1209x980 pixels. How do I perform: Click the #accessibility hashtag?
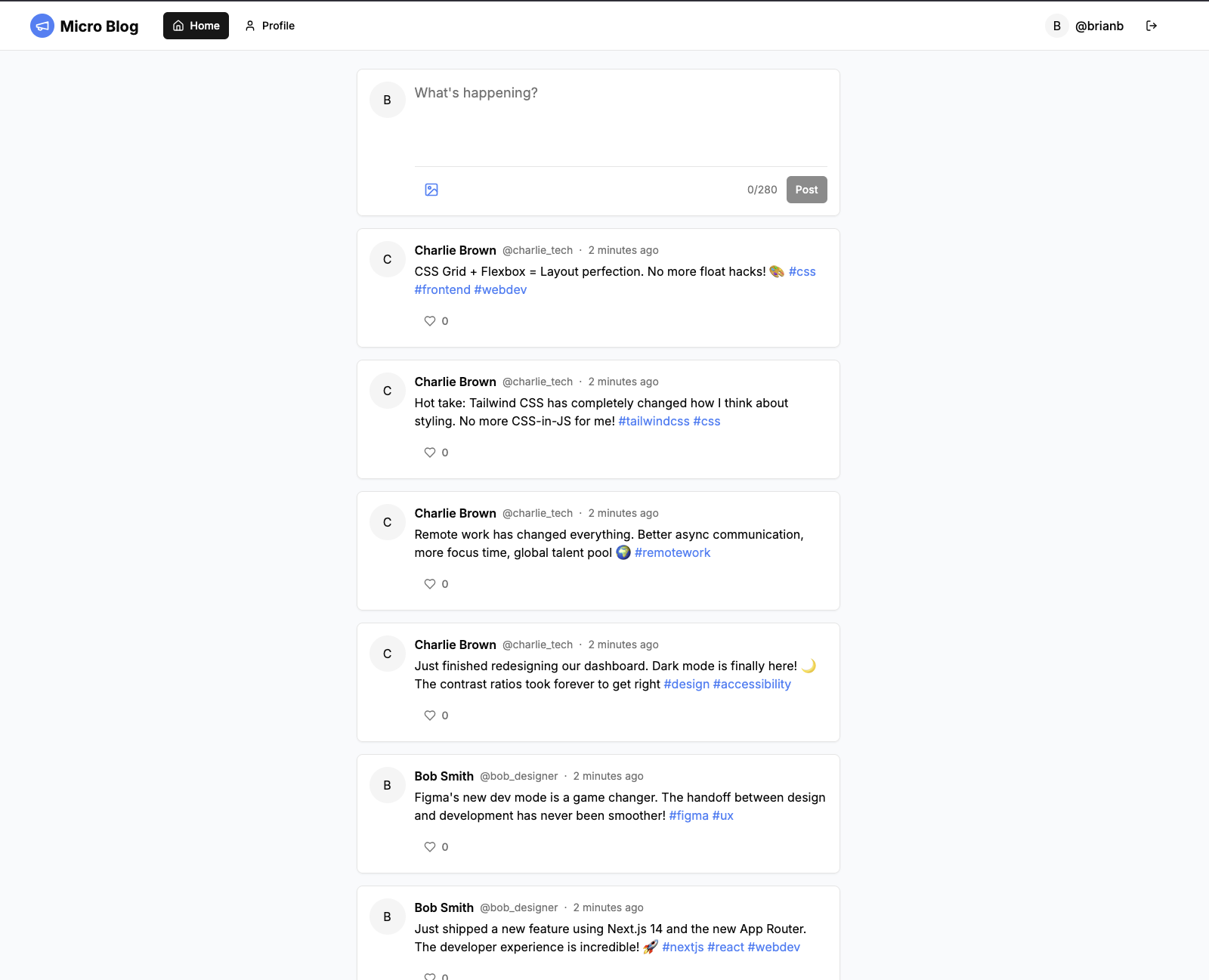pos(751,685)
